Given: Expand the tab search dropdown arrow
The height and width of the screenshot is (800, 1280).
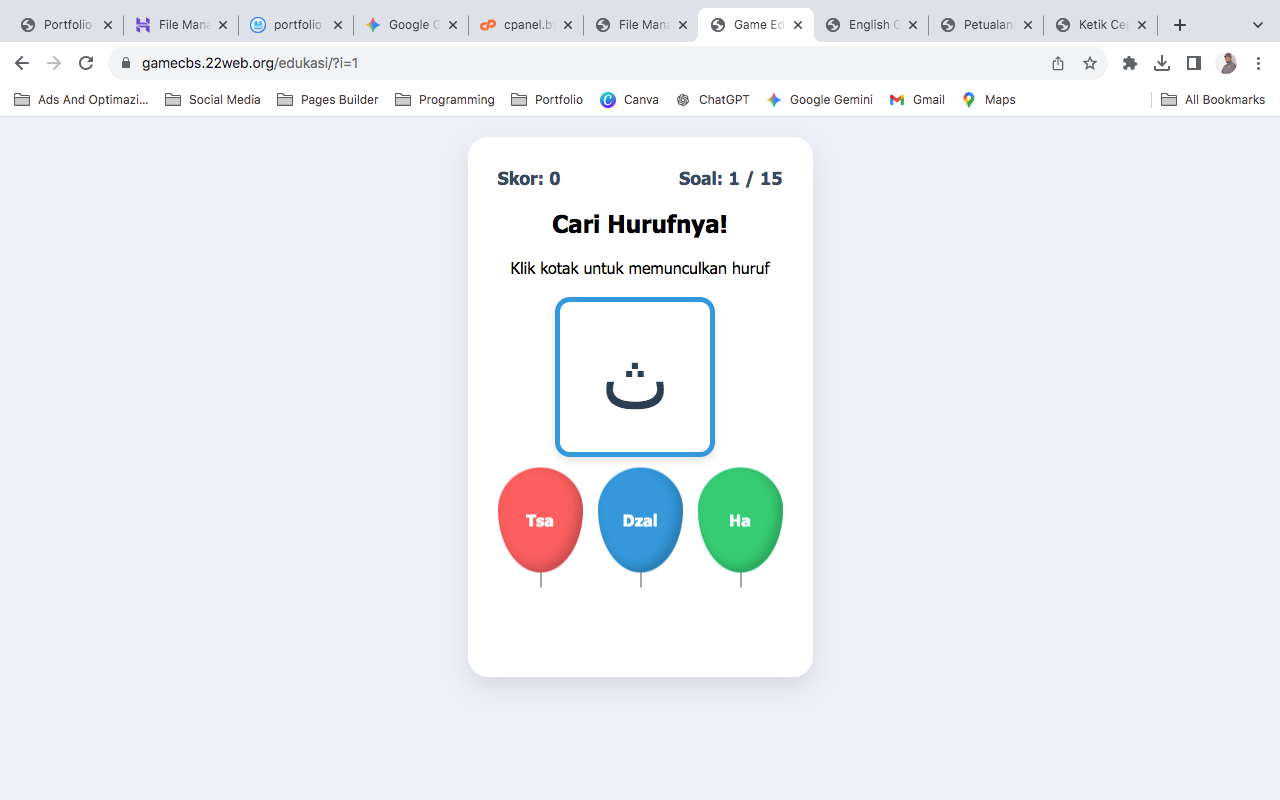Looking at the screenshot, I should [x=1257, y=25].
